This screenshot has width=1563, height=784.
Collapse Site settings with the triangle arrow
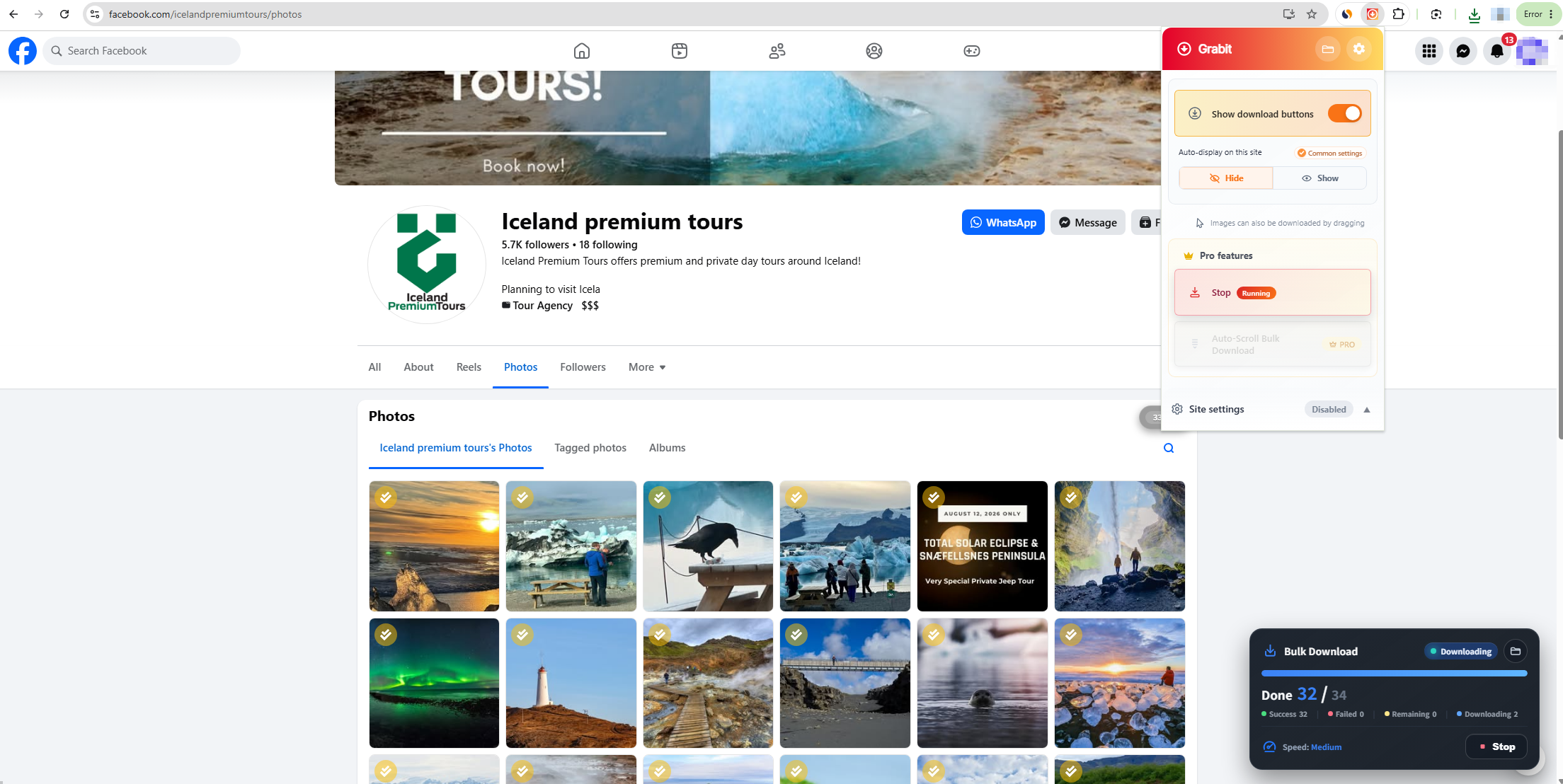1367,410
